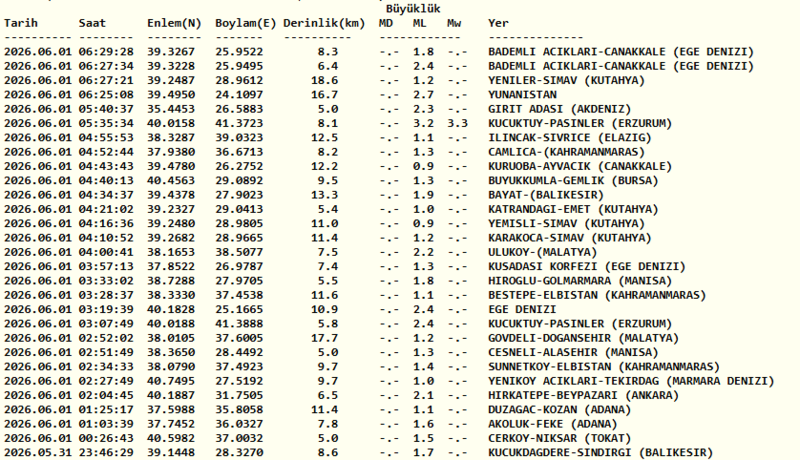The image size is (800, 460).
Task: Click longitude value 31.7505
Action: (239, 395)
